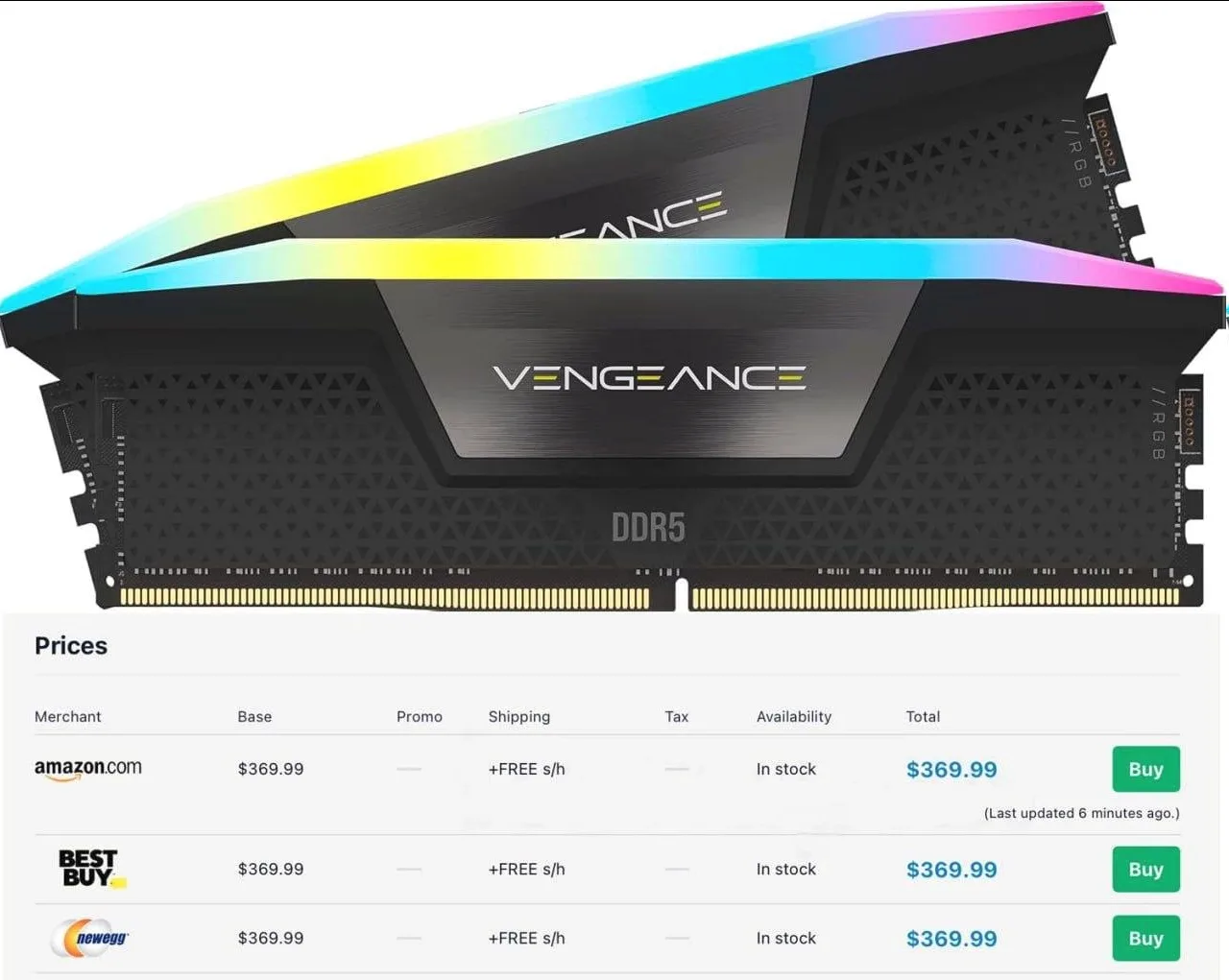This screenshot has width=1229, height=980.
Task: Click the Total column header
Action: (923, 717)
